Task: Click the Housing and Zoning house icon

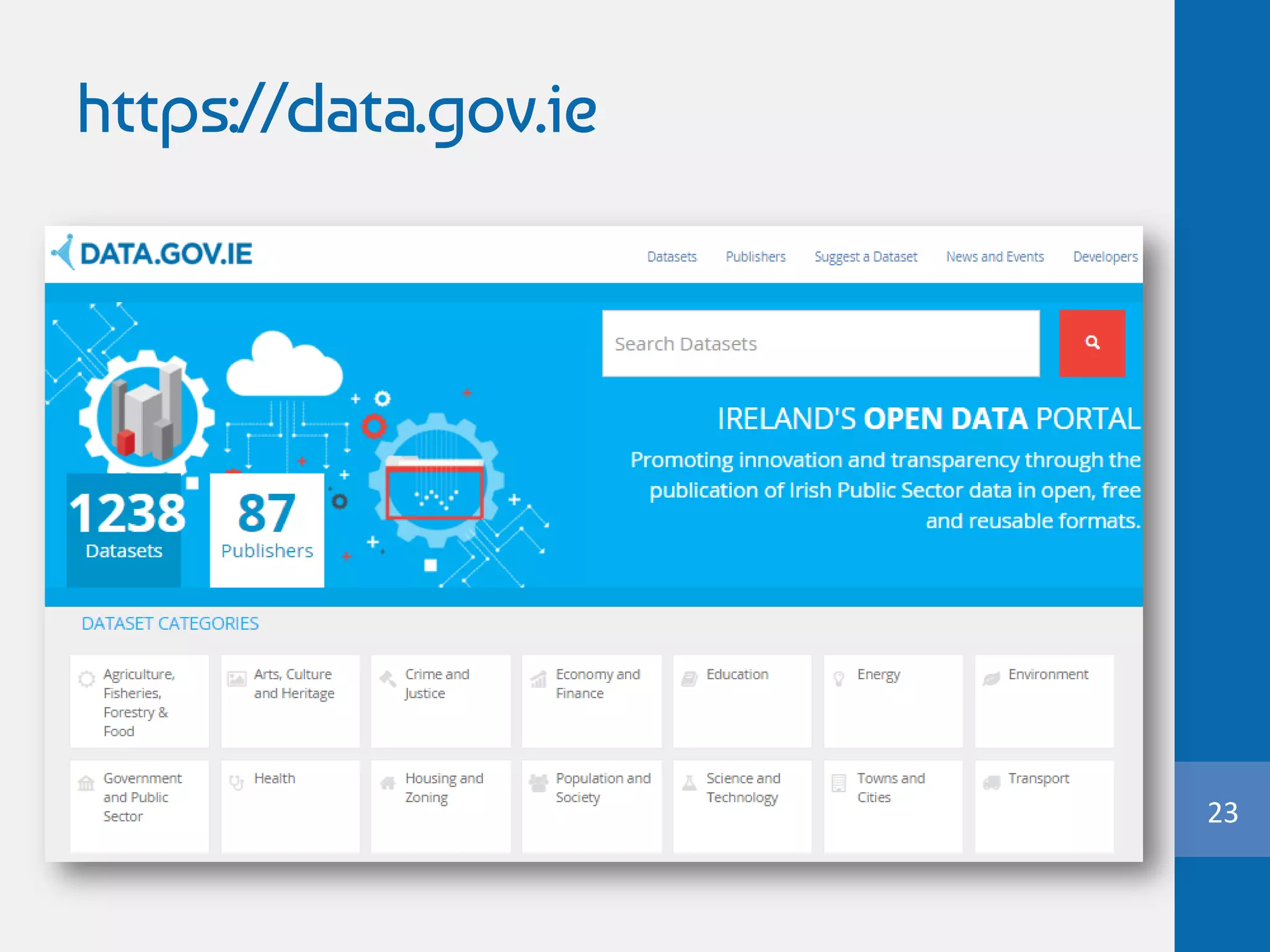Action: click(x=388, y=783)
